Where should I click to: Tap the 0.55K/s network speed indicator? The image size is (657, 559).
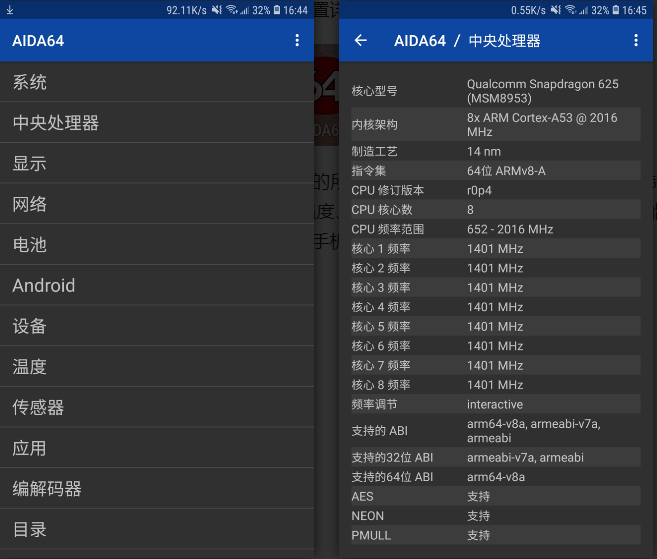528,10
